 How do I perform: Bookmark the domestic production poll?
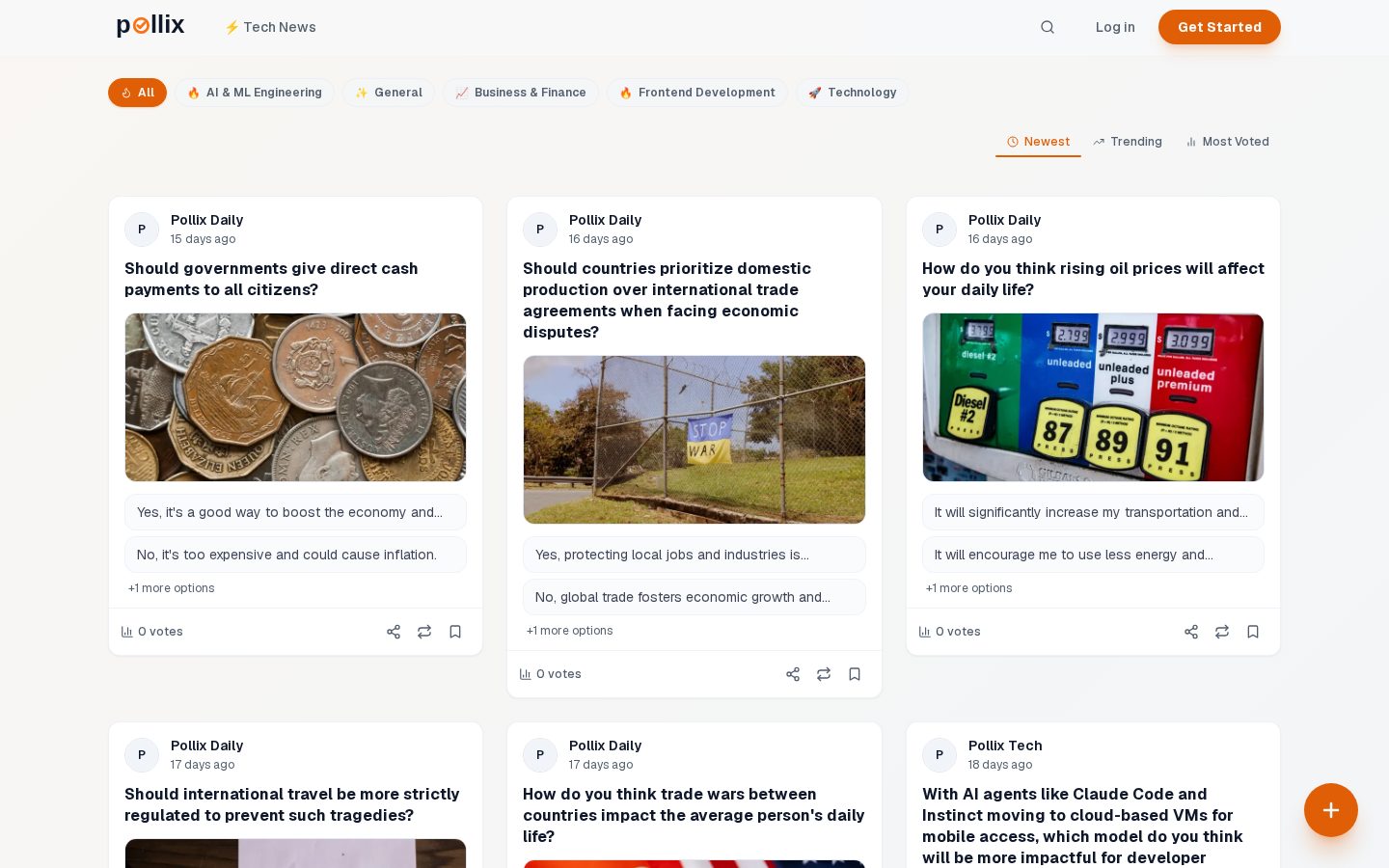tap(855, 674)
